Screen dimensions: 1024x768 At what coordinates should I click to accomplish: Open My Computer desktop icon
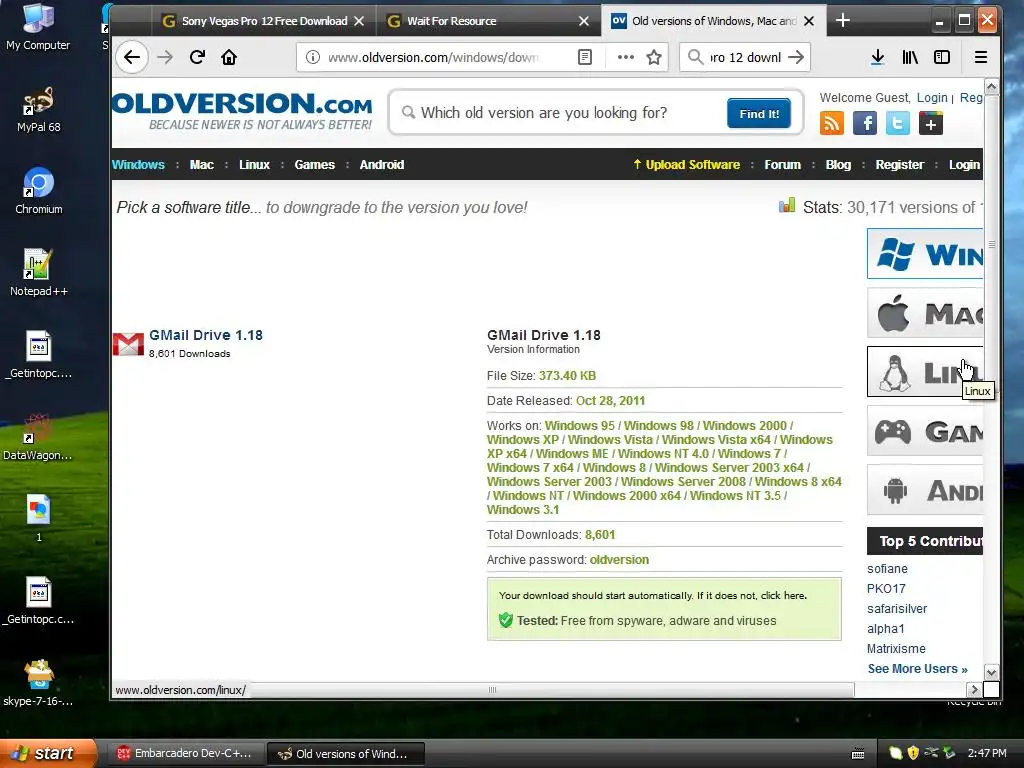tap(38, 26)
